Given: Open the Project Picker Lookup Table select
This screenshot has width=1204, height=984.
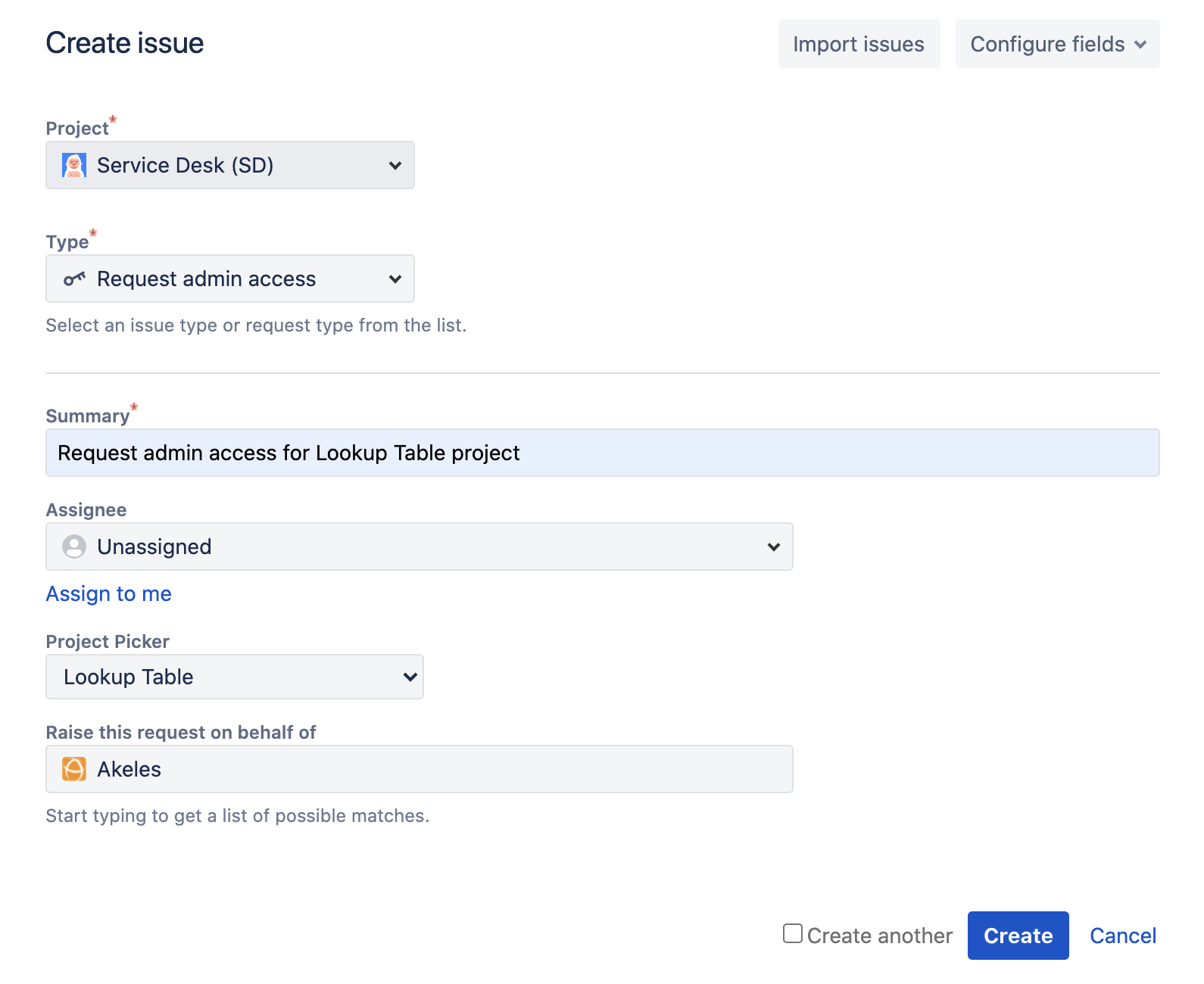Looking at the screenshot, I should click(x=234, y=677).
